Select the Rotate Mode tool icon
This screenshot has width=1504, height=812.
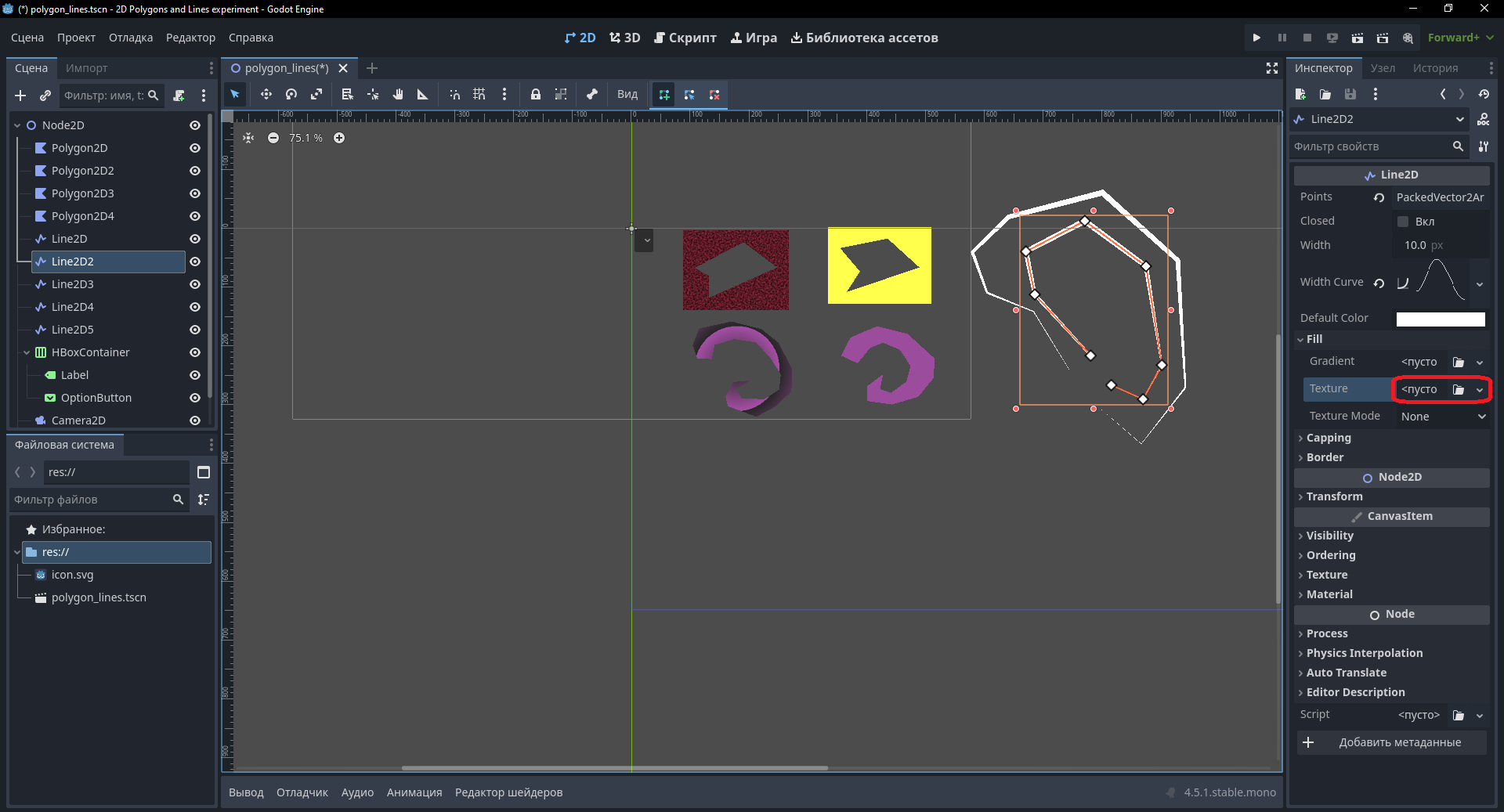(291, 95)
